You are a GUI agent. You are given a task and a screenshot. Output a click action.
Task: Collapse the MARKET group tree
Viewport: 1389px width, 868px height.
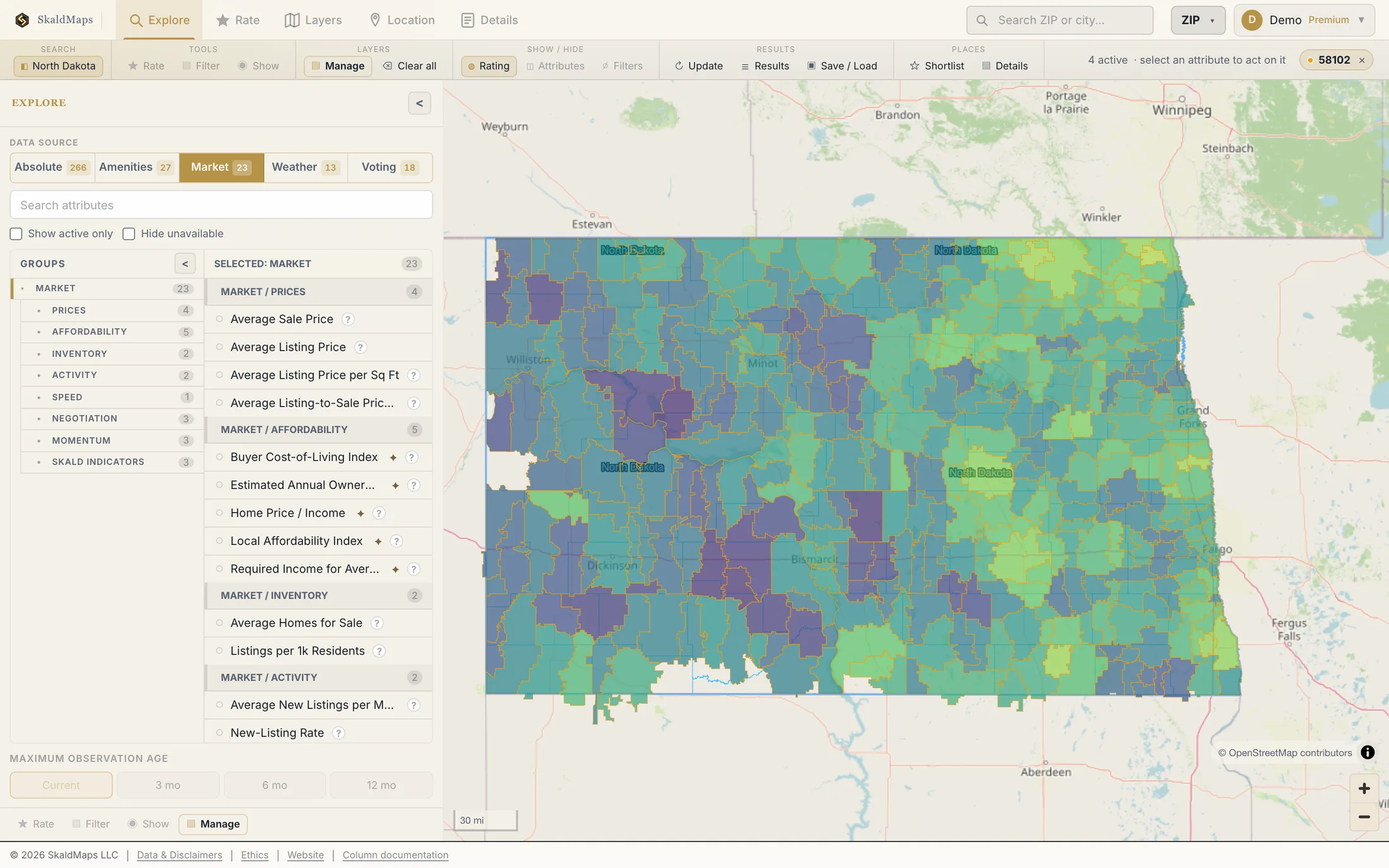pos(23,288)
